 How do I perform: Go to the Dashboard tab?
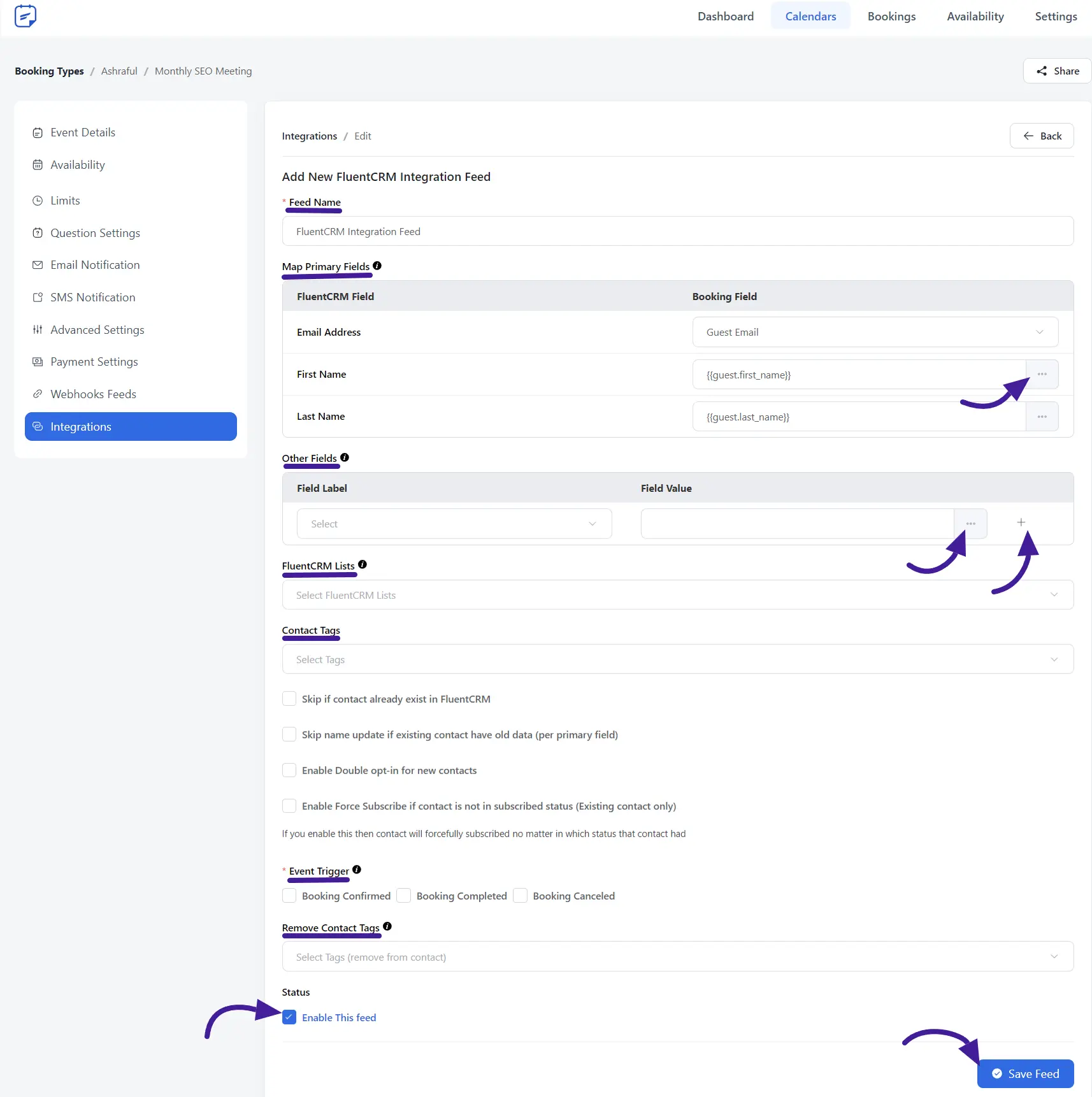pyautogui.click(x=726, y=16)
